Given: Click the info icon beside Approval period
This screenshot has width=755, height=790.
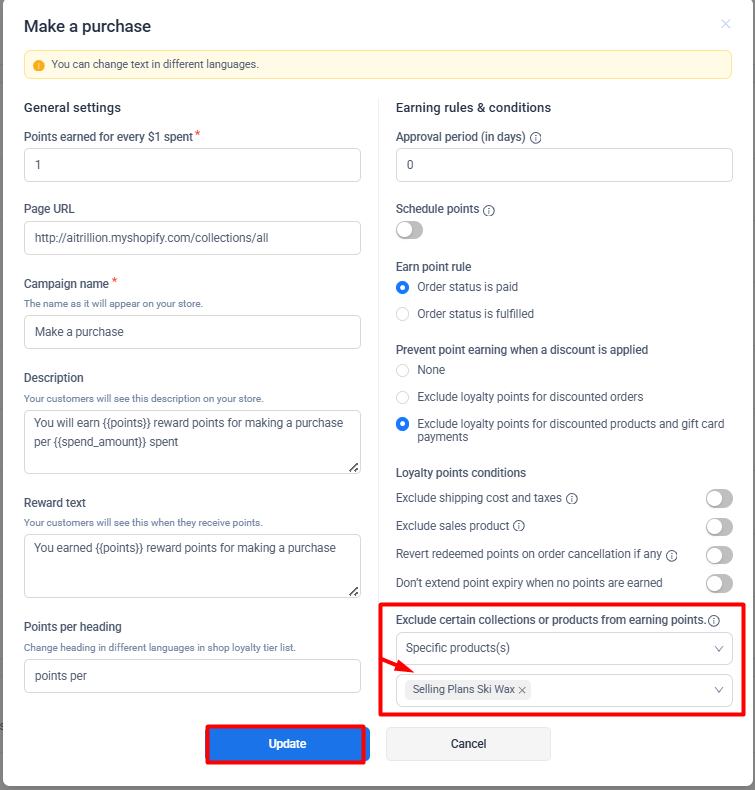Looking at the screenshot, I should click(x=536, y=138).
